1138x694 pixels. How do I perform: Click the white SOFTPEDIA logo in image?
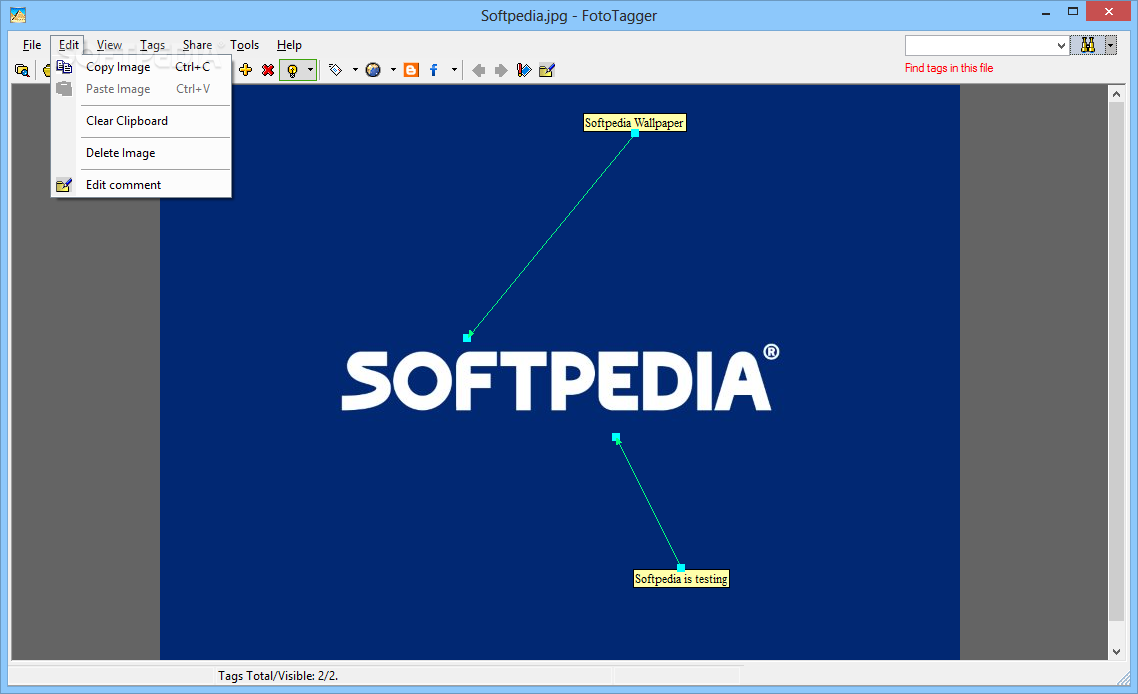pyautogui.click(x=560, y=378)
